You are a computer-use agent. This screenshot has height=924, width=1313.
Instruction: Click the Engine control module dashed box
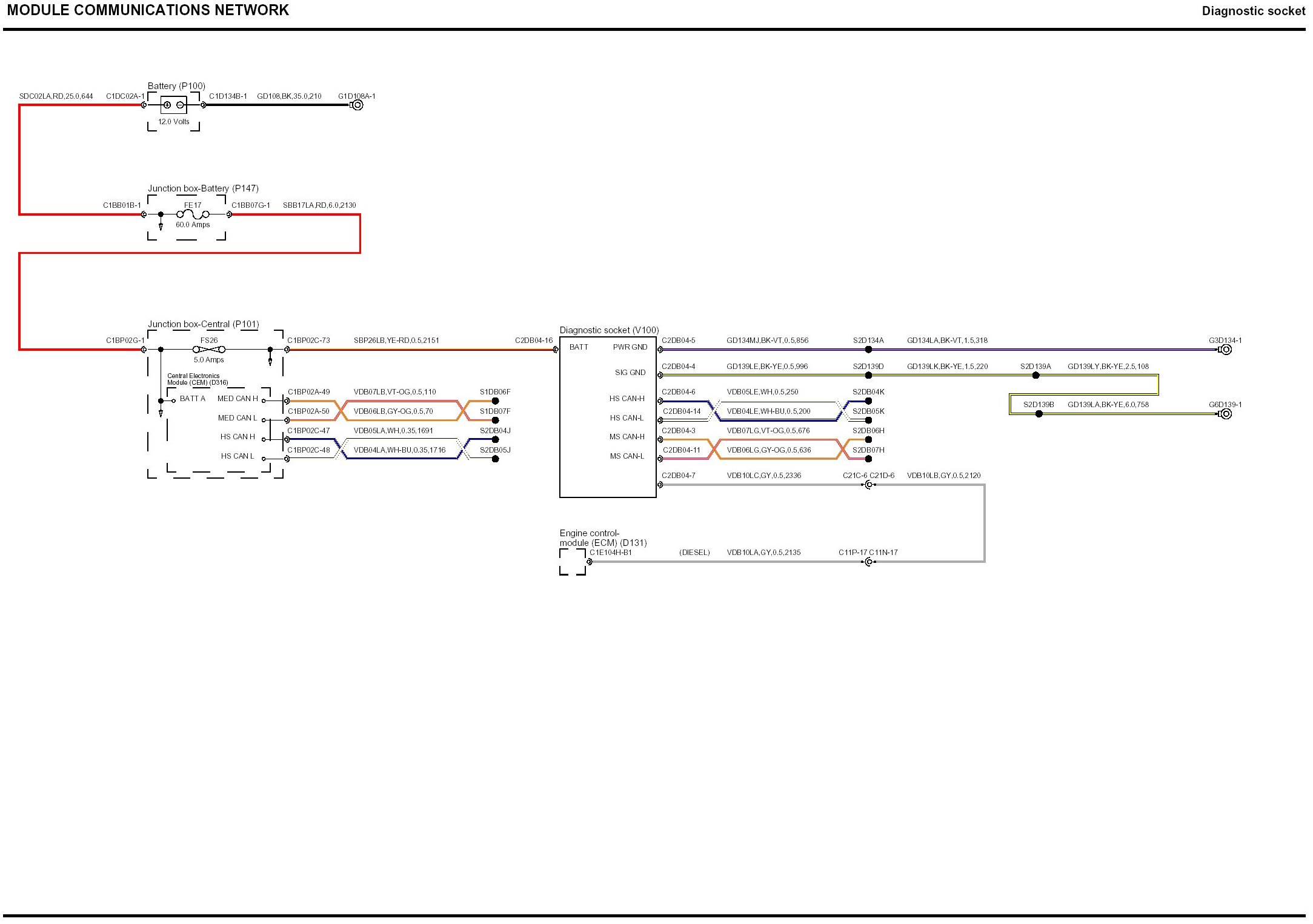573,562
